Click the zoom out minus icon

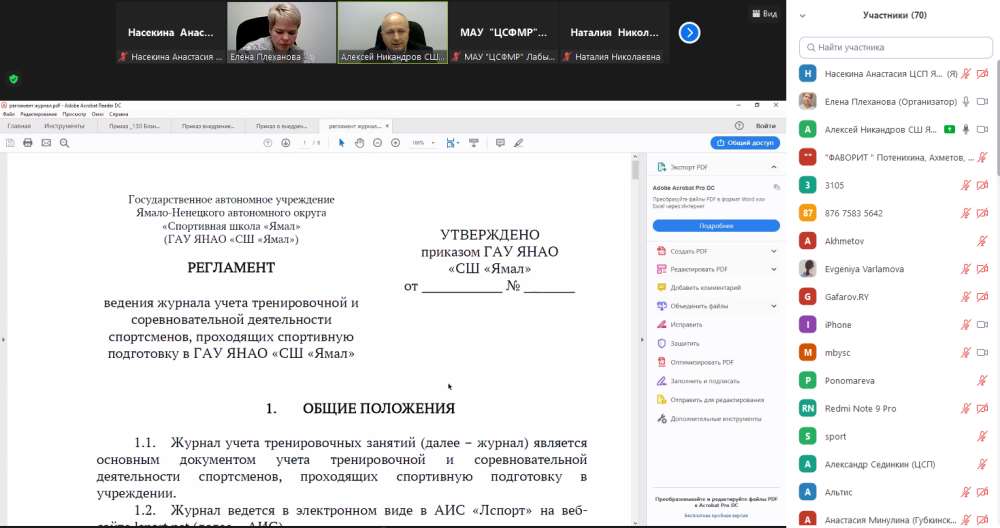tap(377, 143)
